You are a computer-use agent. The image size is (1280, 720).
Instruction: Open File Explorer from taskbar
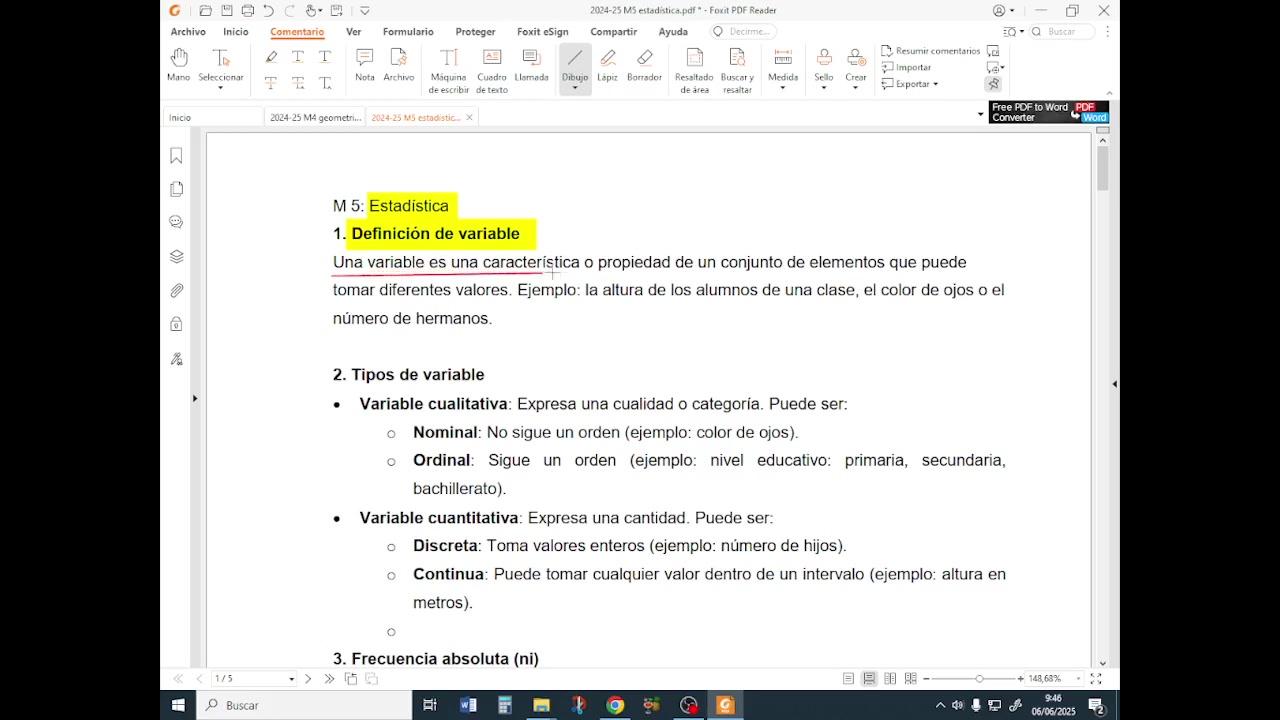click(x=541, y=705)
